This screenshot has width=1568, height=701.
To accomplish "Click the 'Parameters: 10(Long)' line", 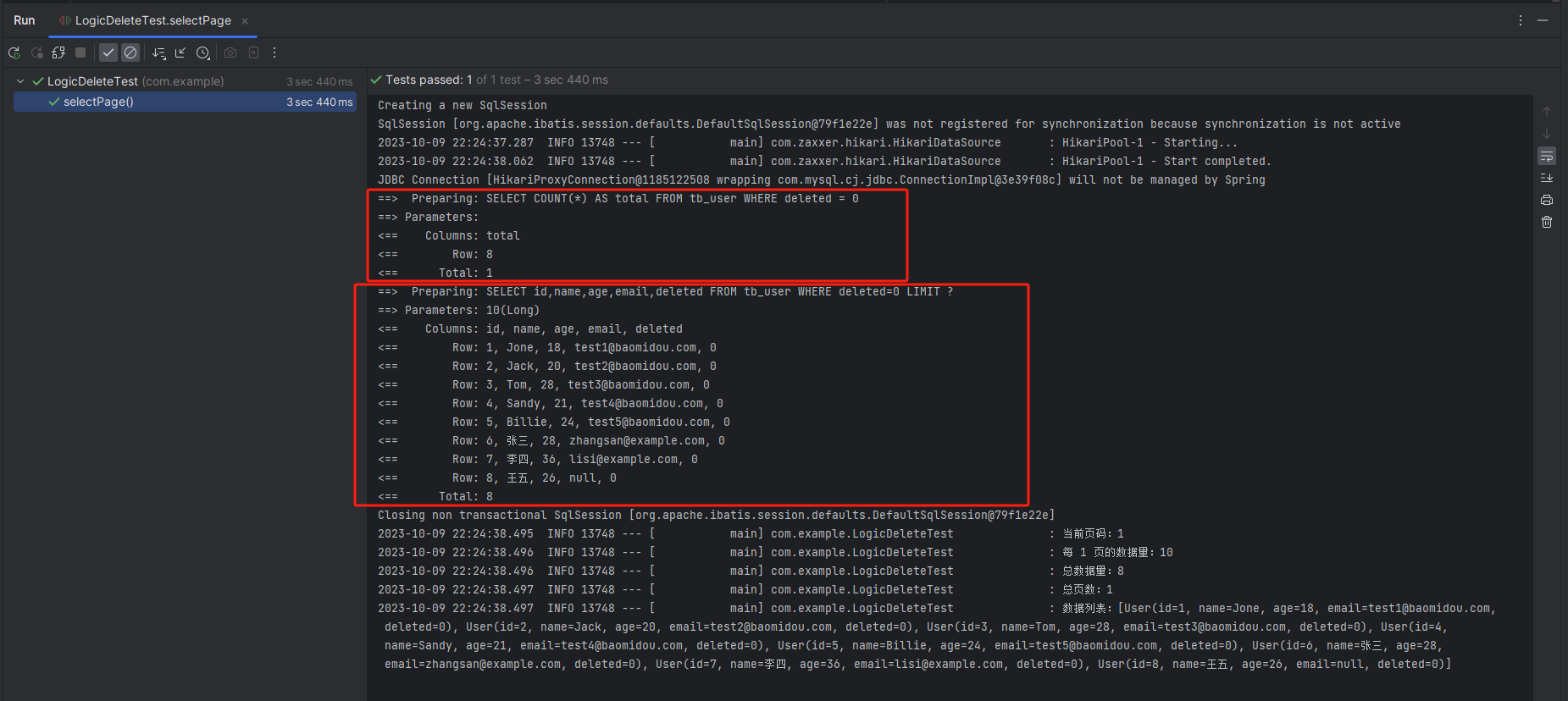I will (x=458, y=310).
